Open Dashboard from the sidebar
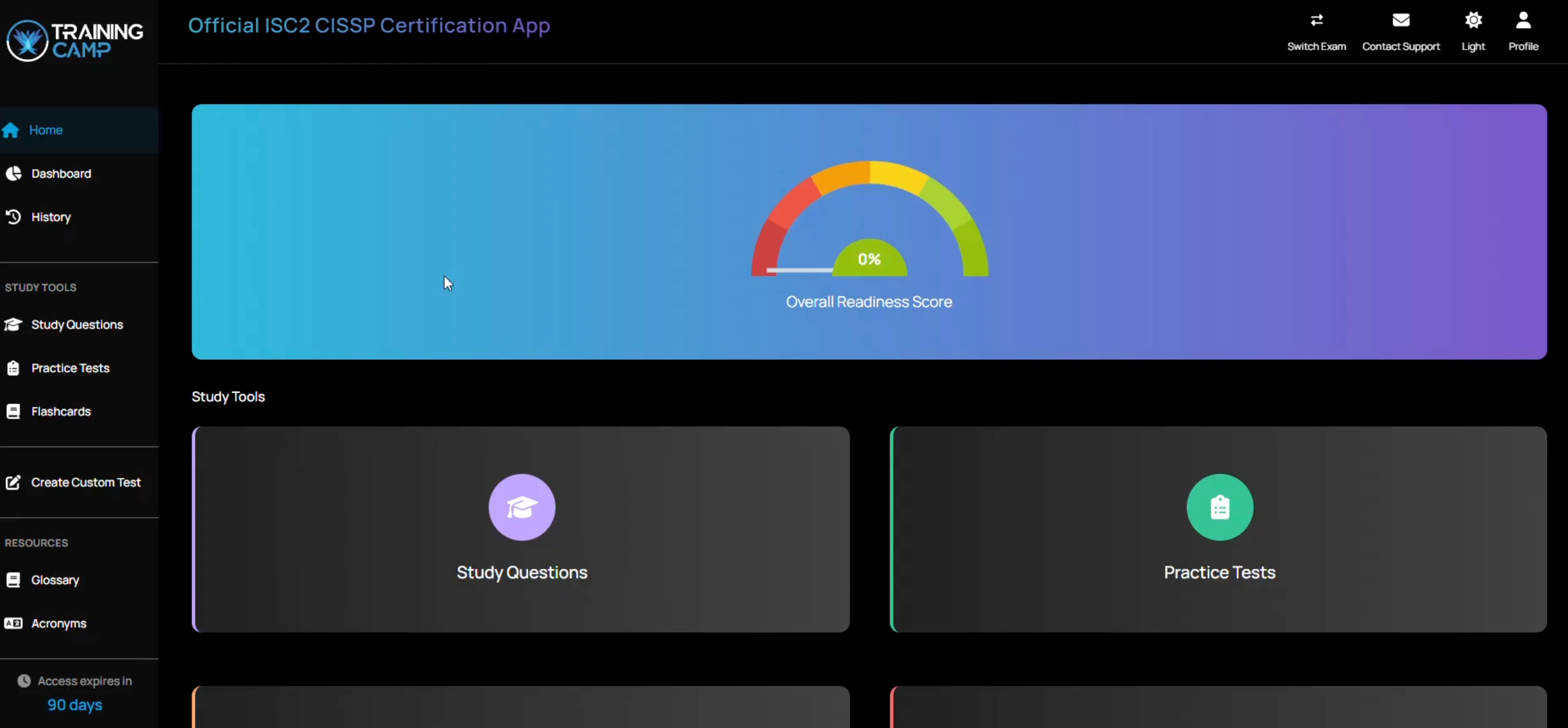The image size is (1568, 728). point(61,173)
